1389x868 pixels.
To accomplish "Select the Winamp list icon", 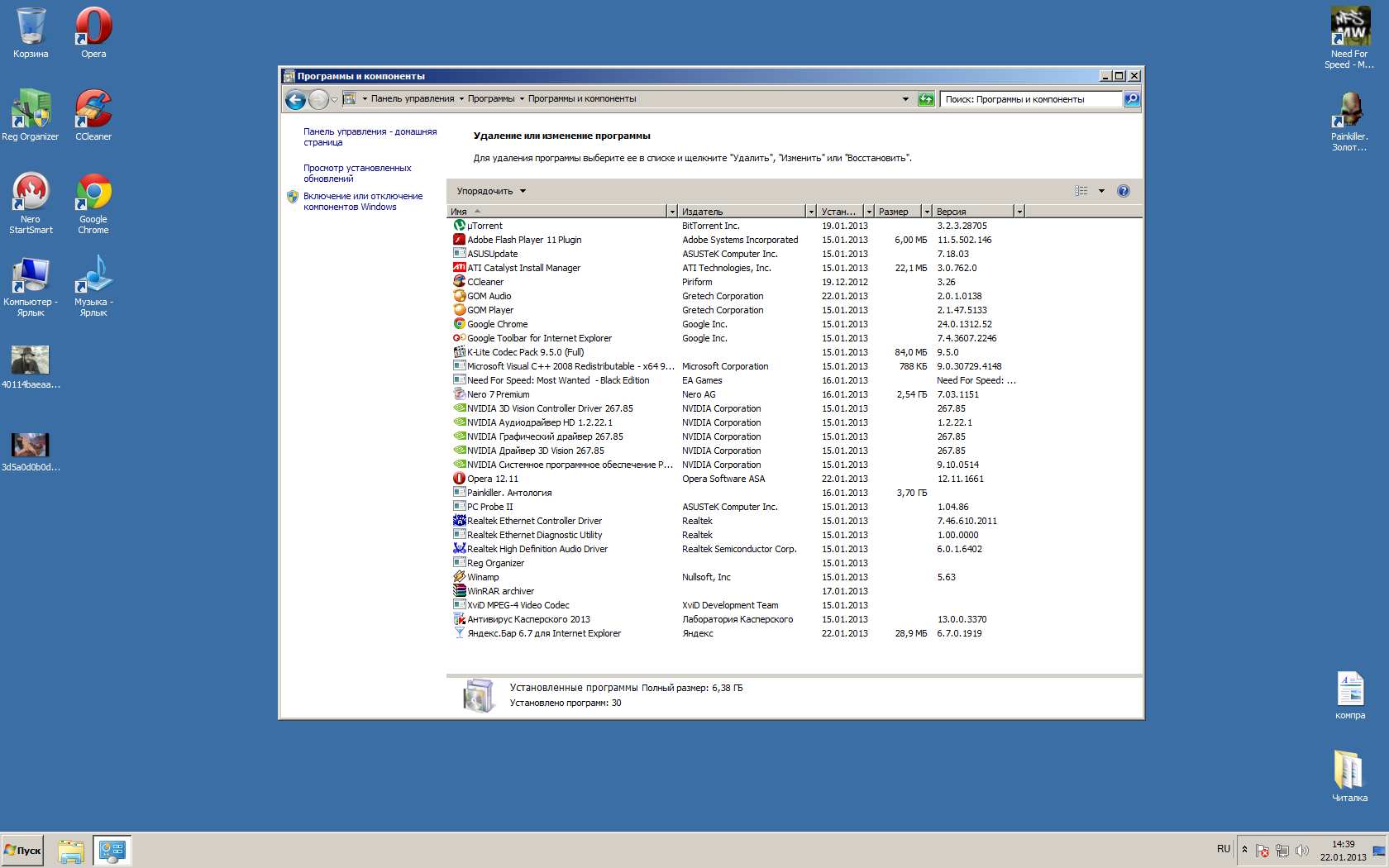I will point(460,577).
